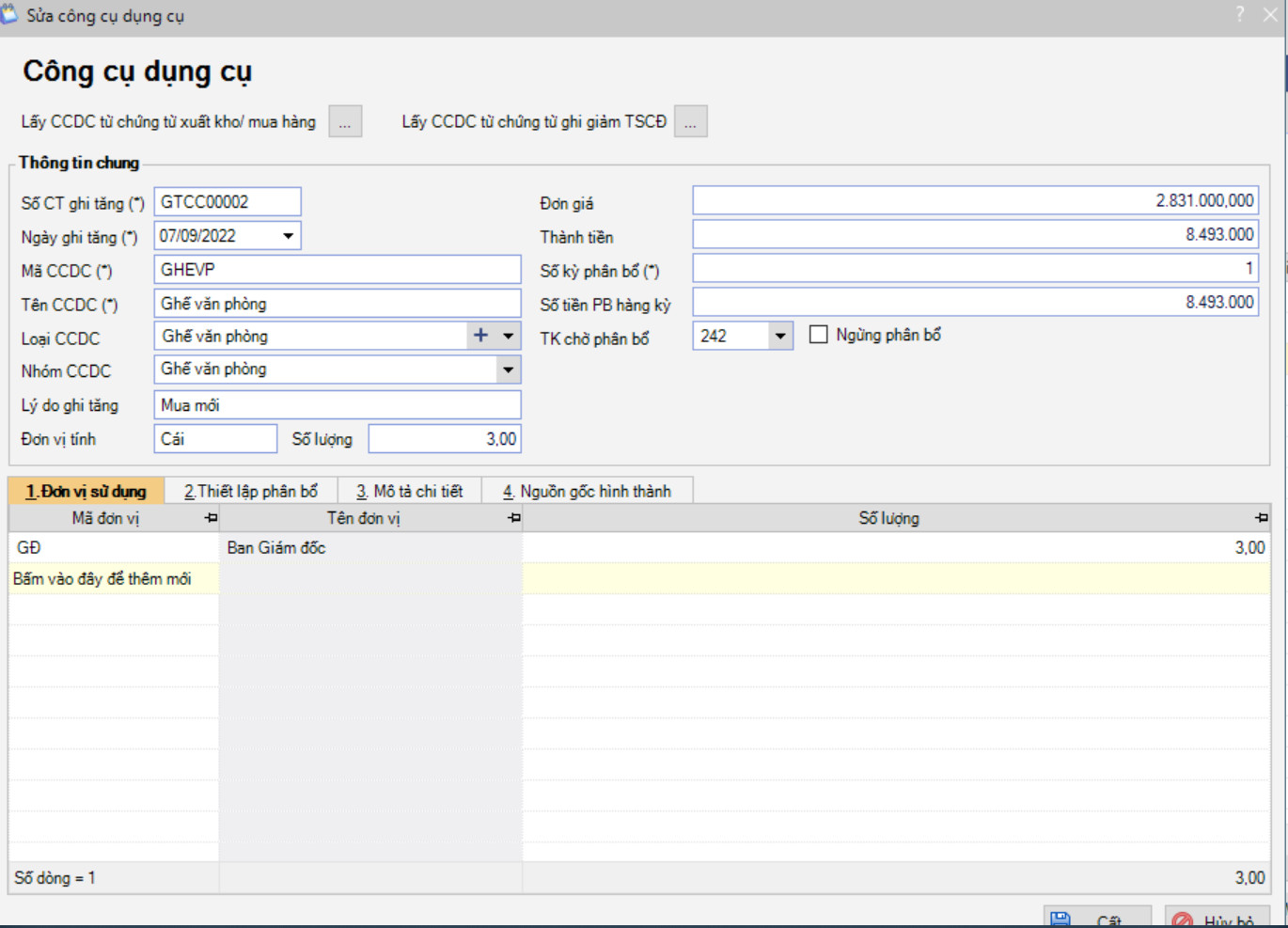The image size is (1288, 928).
Task: Toggle Ngừng phân bổ checkbox
Action: coord(819,335)
